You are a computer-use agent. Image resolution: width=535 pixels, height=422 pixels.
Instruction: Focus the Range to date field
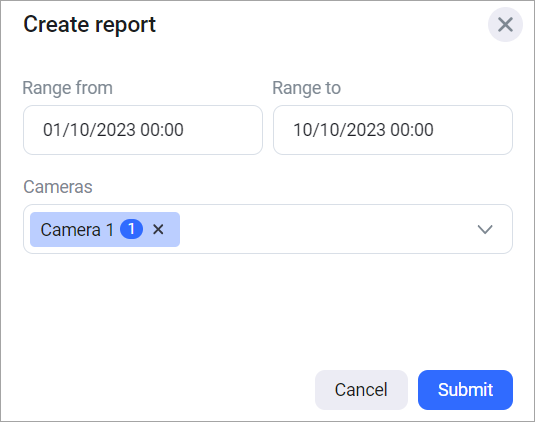(393, 130)
